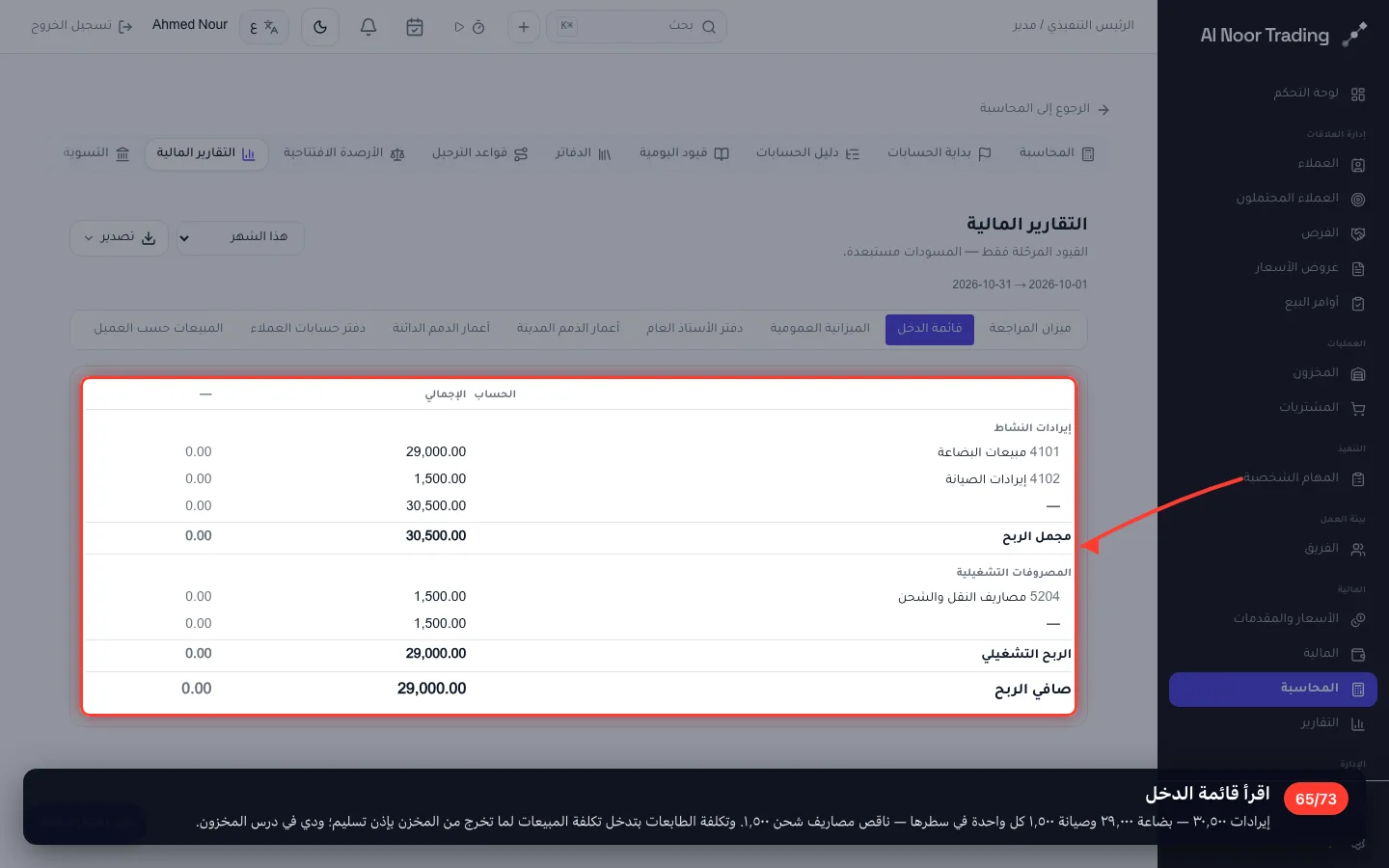The width and height of the screenshot is (1389, 868).
Task: Open Ahmed Nour user profile
Action: tap(190, 25)
